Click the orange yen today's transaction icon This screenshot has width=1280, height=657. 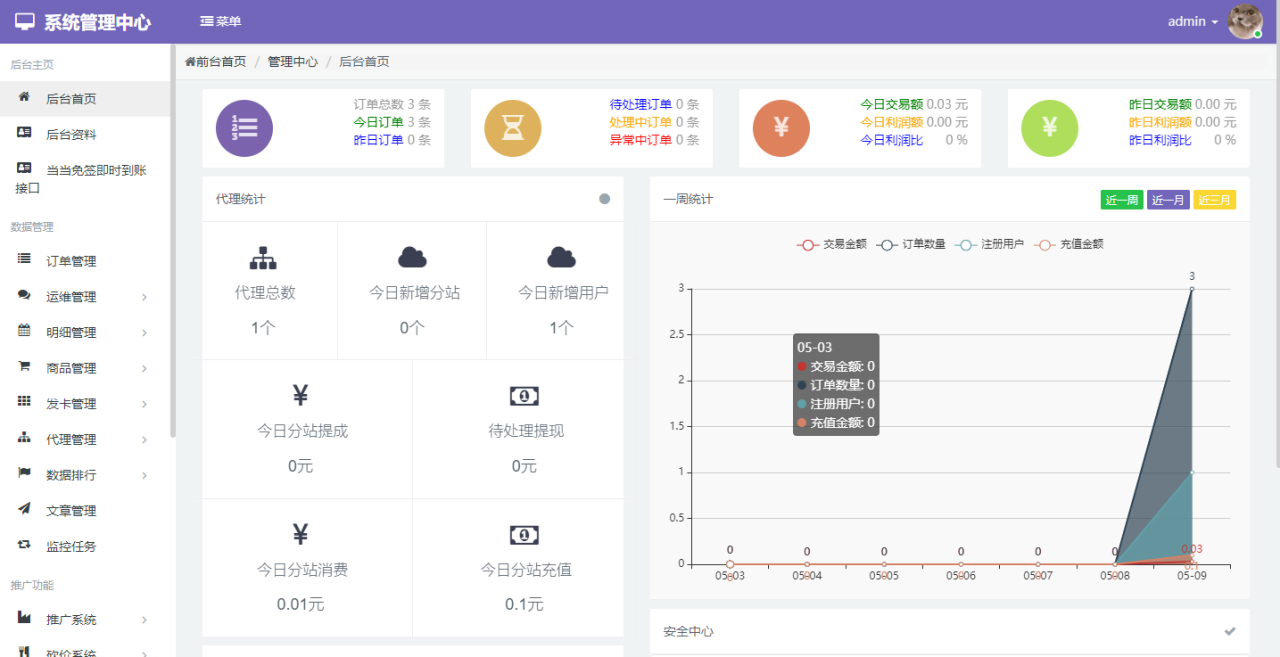781,129
